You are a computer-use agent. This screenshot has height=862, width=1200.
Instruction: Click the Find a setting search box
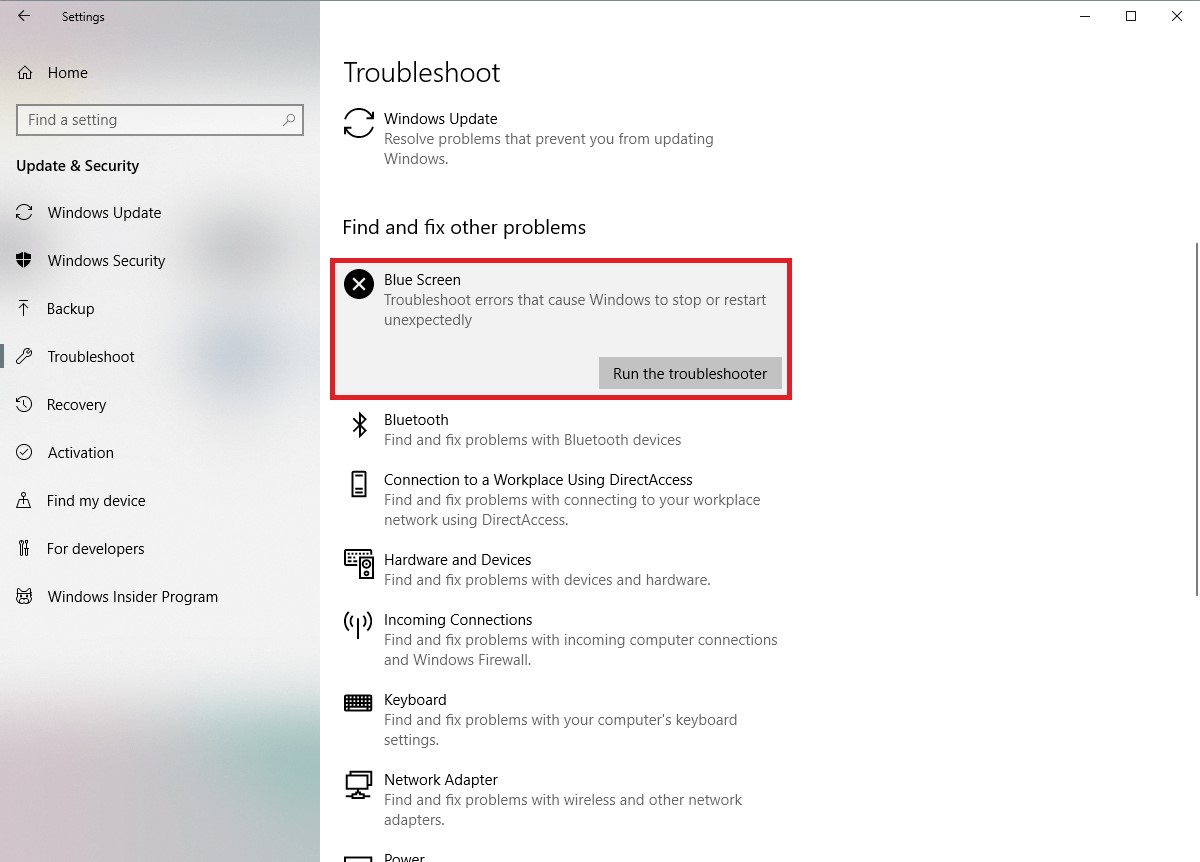point(150,120)
